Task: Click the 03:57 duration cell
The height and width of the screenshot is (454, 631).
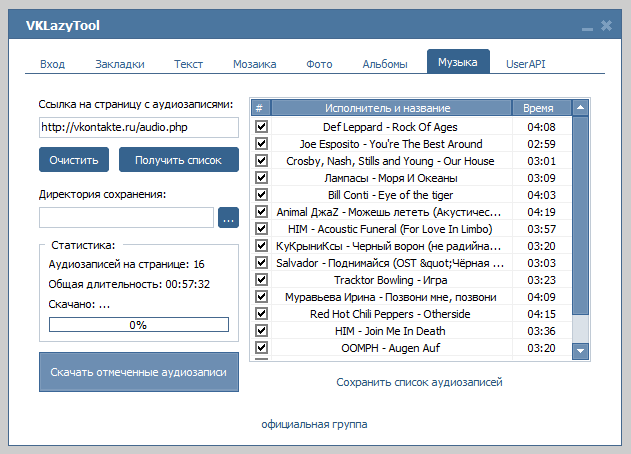Action: [541, 229]
